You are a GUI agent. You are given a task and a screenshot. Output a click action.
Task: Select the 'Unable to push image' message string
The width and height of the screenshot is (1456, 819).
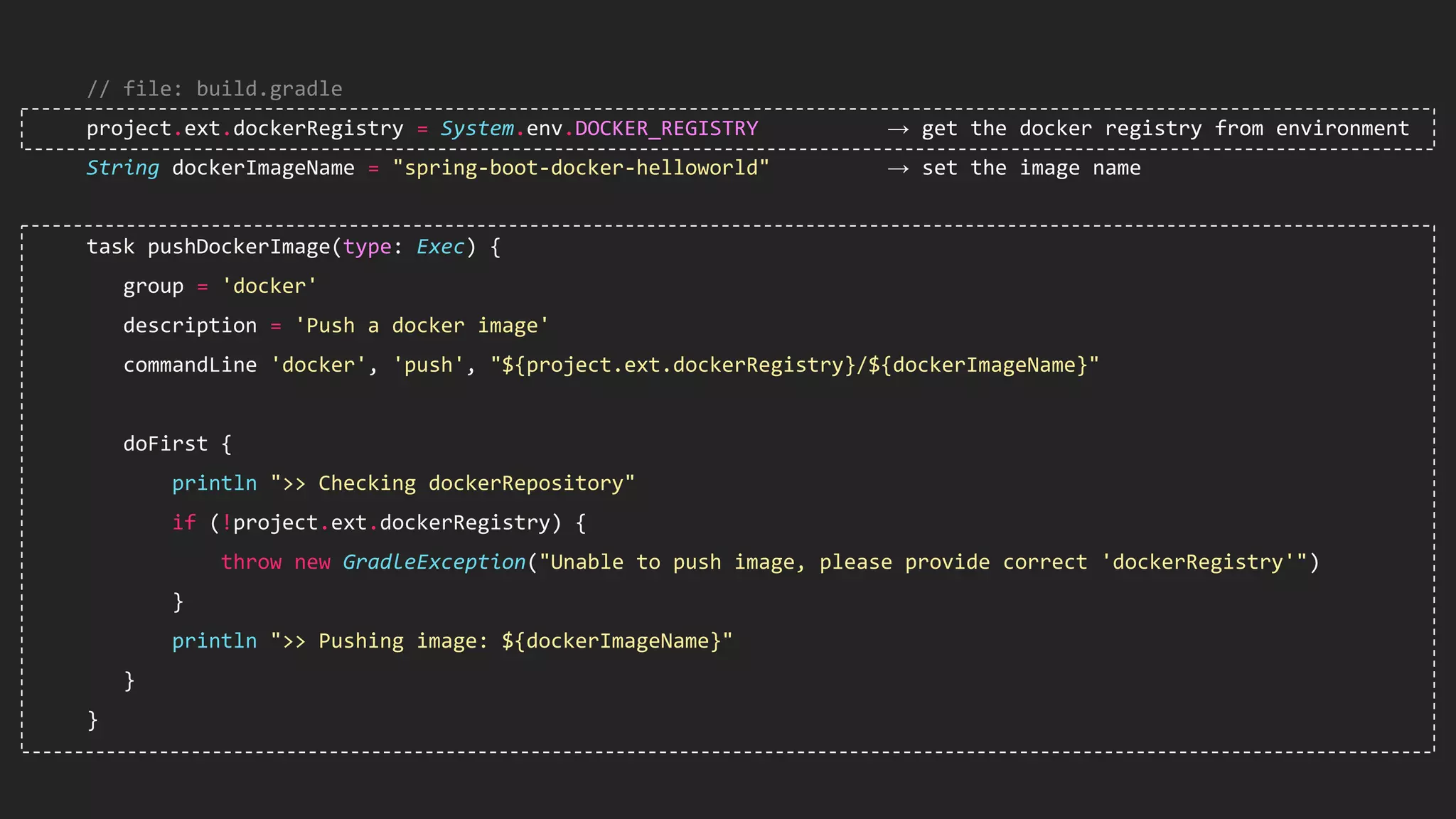coord(924,562)
